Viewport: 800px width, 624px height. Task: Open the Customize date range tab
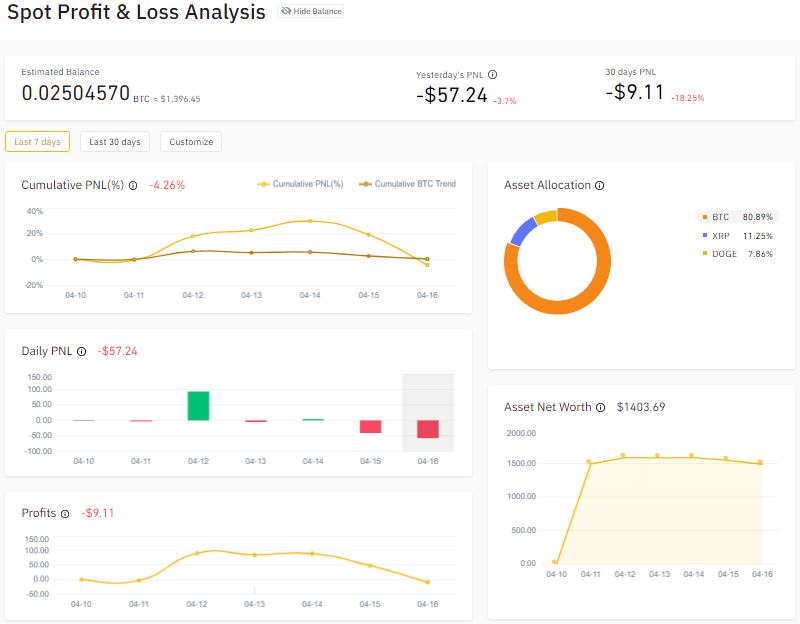191,142
